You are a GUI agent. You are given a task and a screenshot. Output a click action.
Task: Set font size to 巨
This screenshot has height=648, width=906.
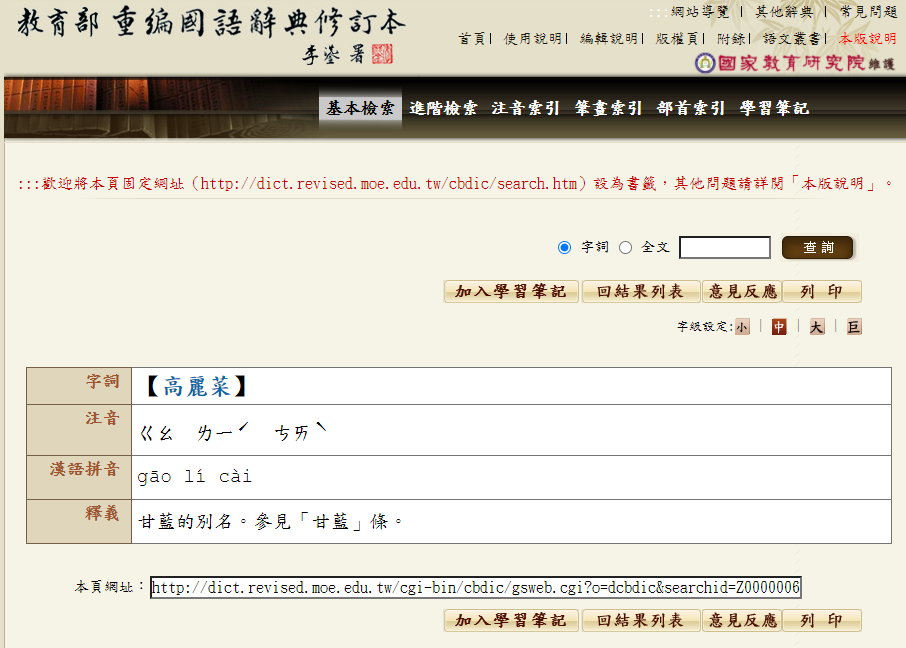pyautogui.click(x=854, y=327)
